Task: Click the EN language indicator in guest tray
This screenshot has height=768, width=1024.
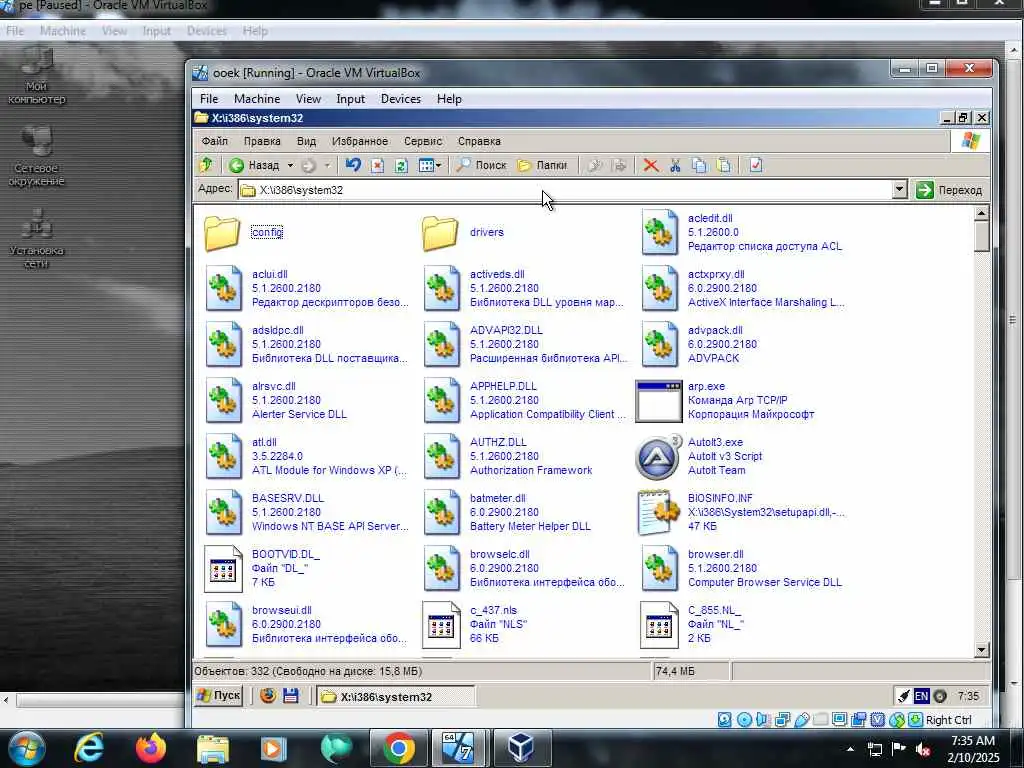Action: click(x=921, y=696)
